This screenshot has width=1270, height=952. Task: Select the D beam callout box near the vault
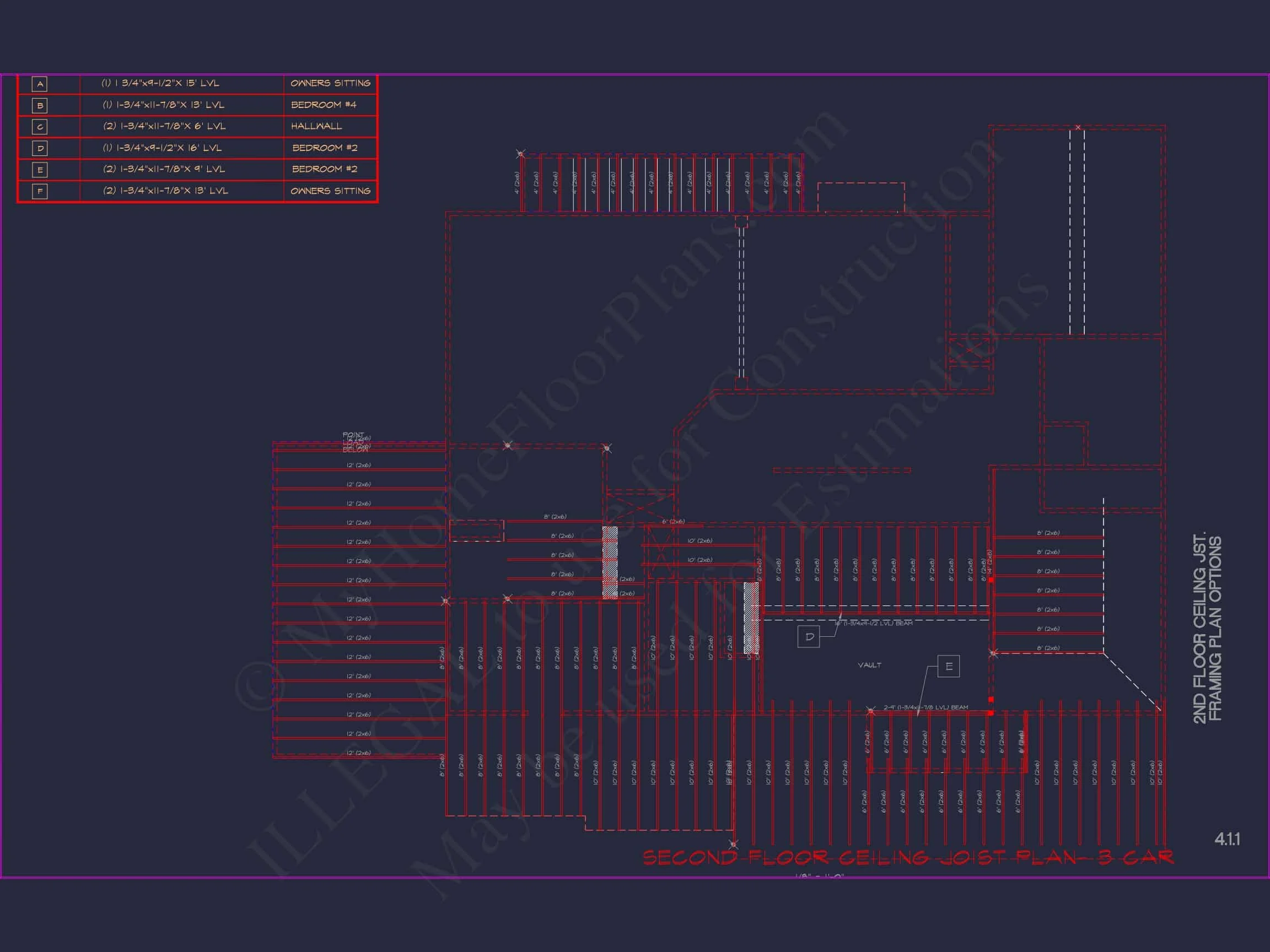809,636
